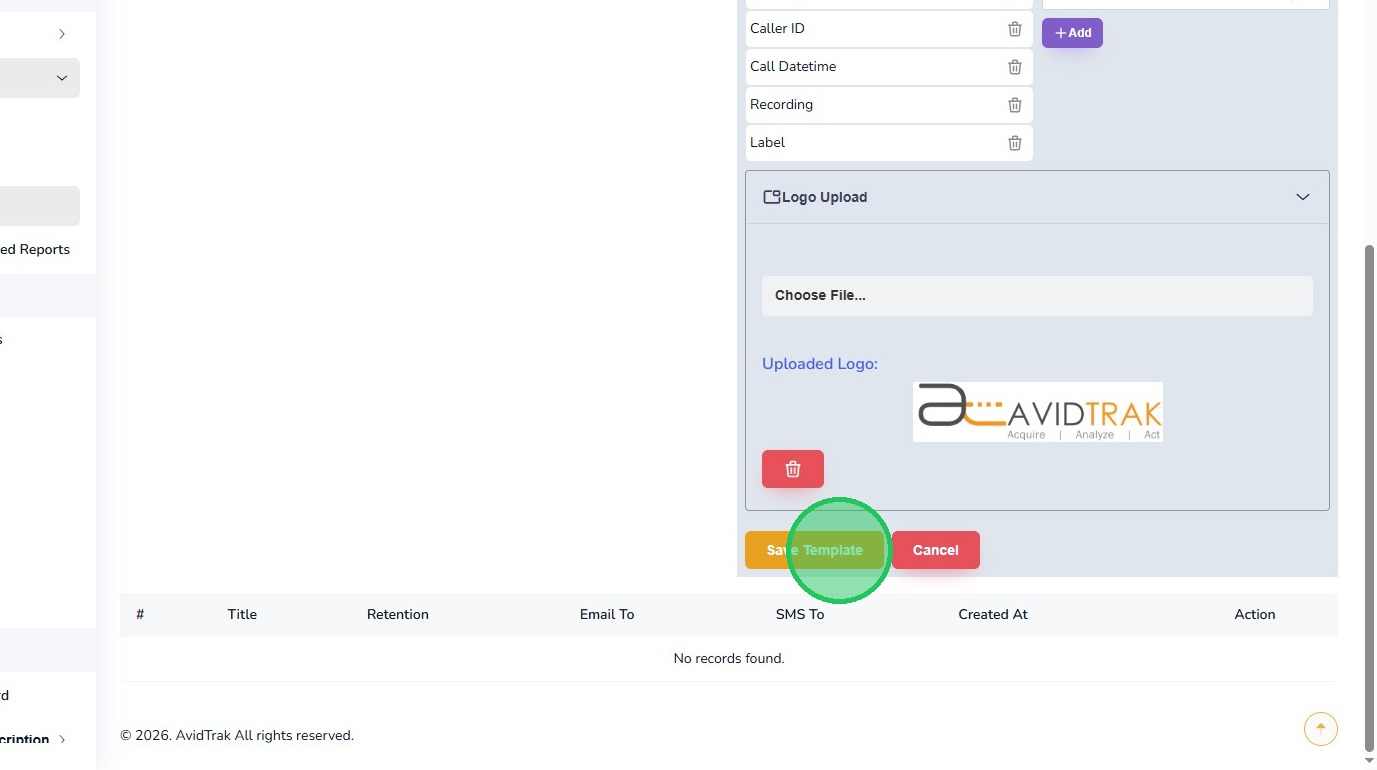This screenshot has height=770, width=1377.
Task: Click the Email To column header
Action: [607, 614]
